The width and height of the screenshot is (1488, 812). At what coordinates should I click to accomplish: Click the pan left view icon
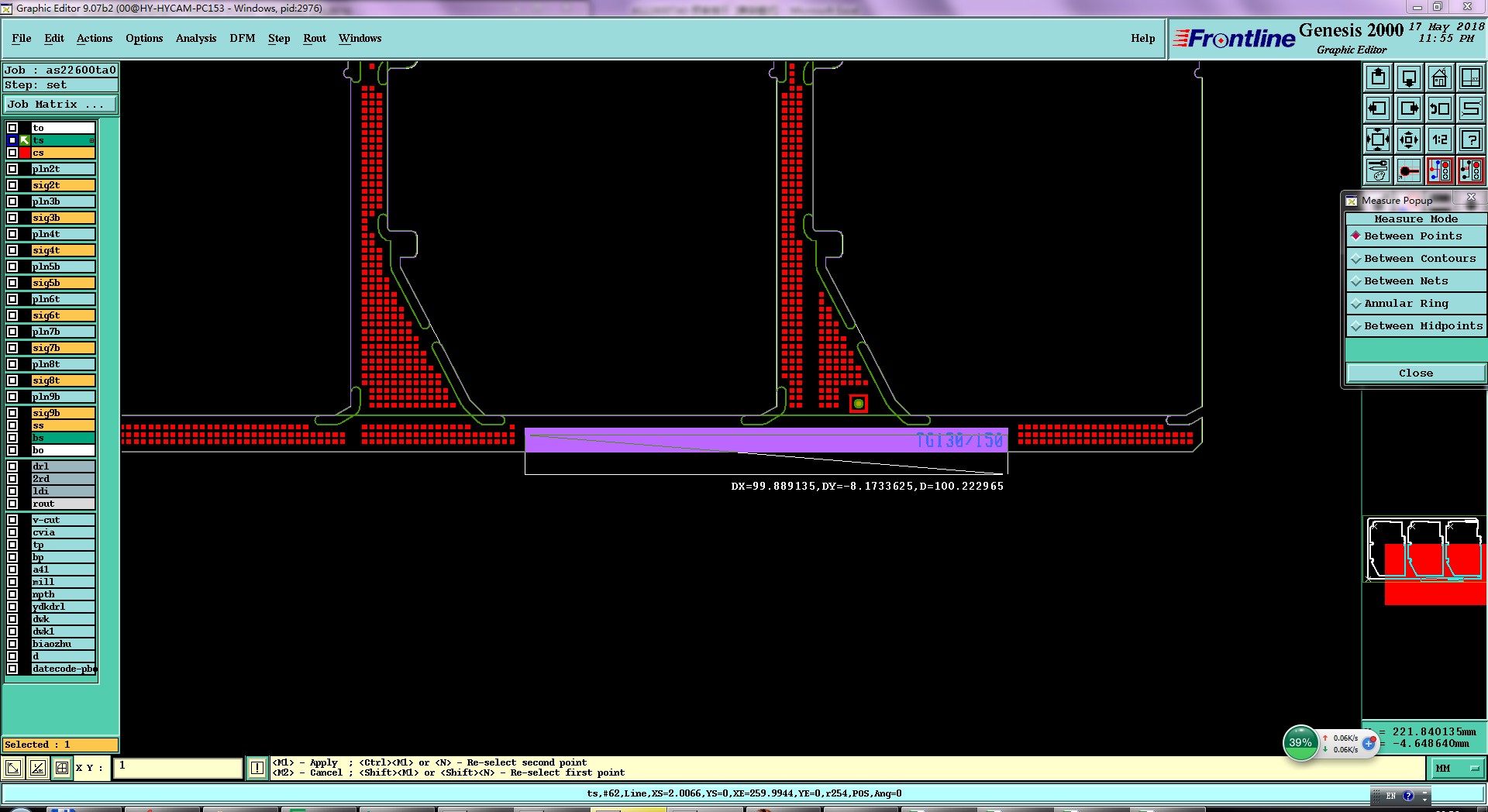point(1378,108)
